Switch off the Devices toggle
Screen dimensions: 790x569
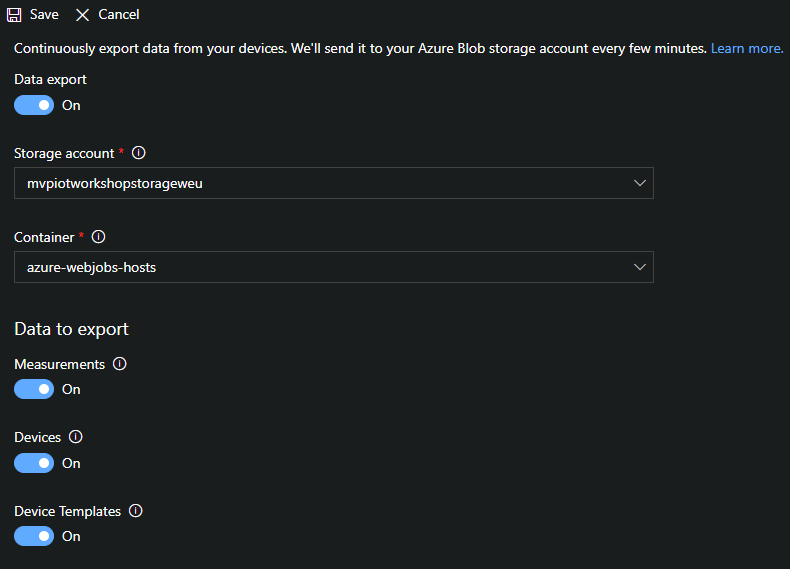pos(34,463)
